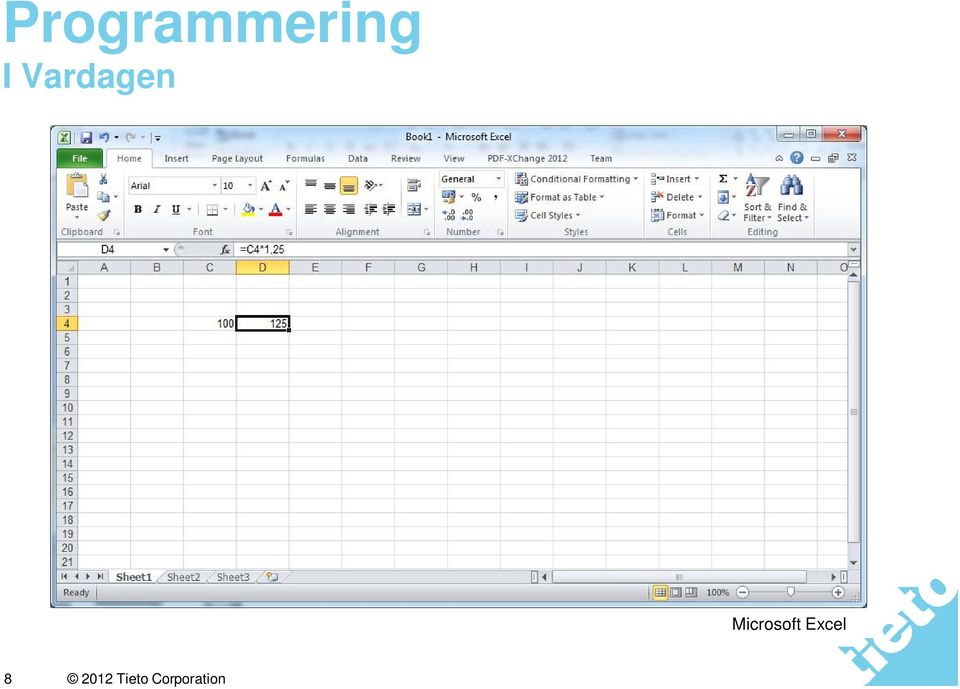960x689 pixels.
Task: Toggle Center text alignment
Action: (329, 209)
